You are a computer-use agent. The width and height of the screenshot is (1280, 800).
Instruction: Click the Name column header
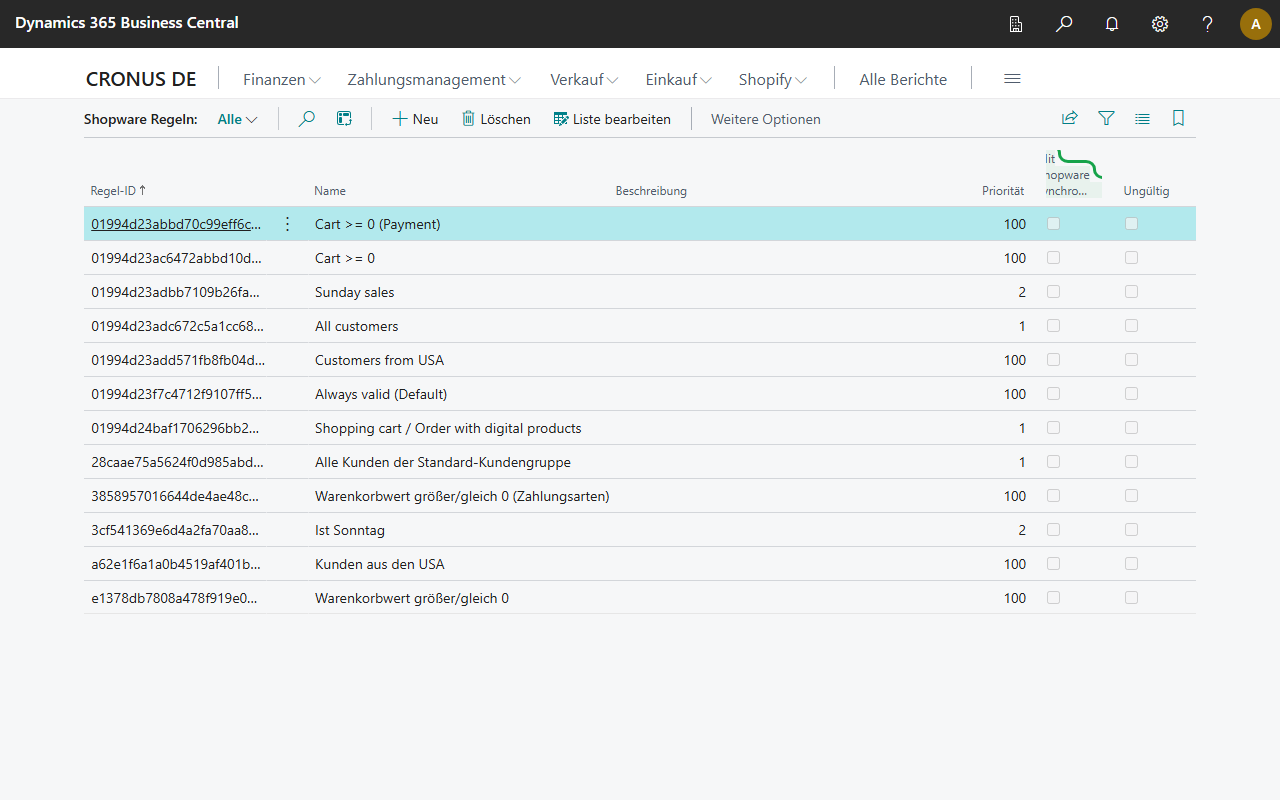pyautogui.click(x=330, y=191)
